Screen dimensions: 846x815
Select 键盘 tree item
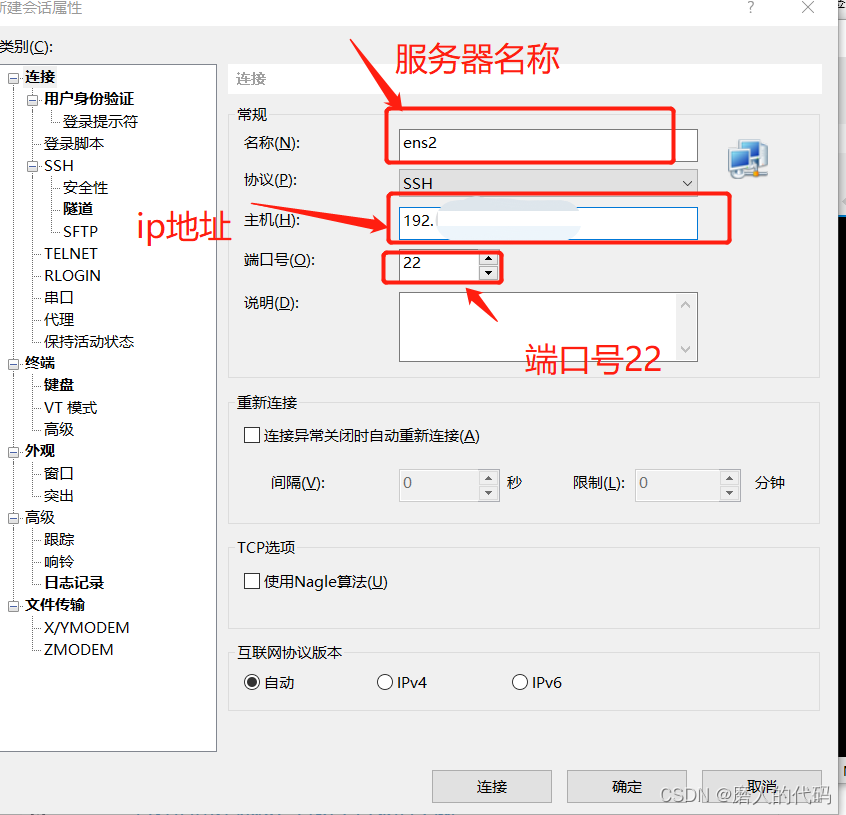pos(58,385)
